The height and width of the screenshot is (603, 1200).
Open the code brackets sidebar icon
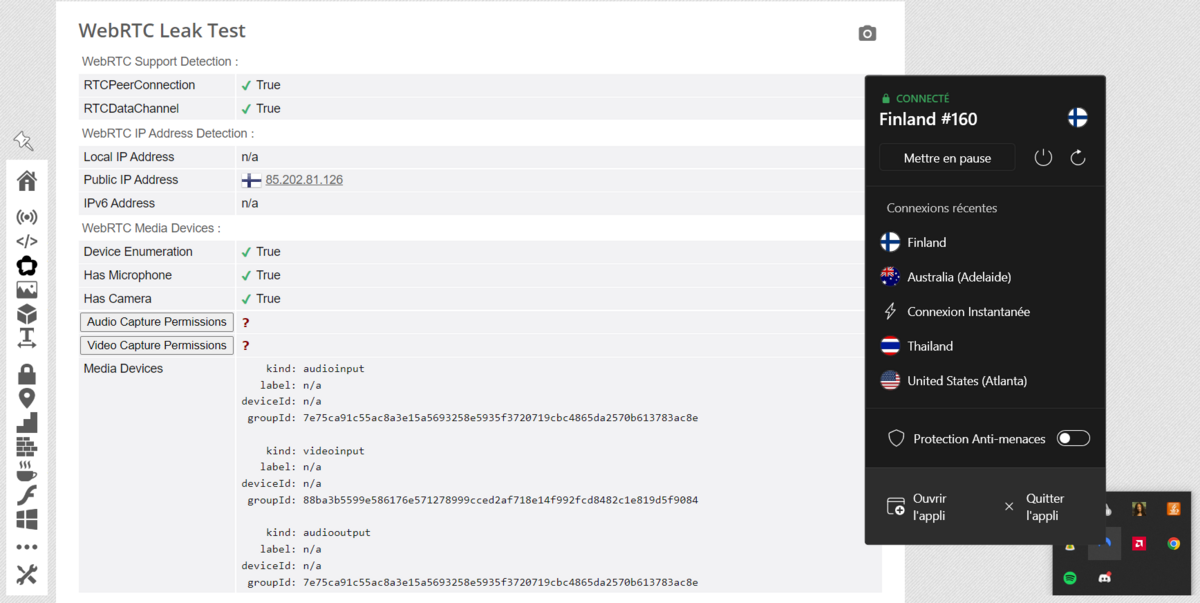coord(27,241)
